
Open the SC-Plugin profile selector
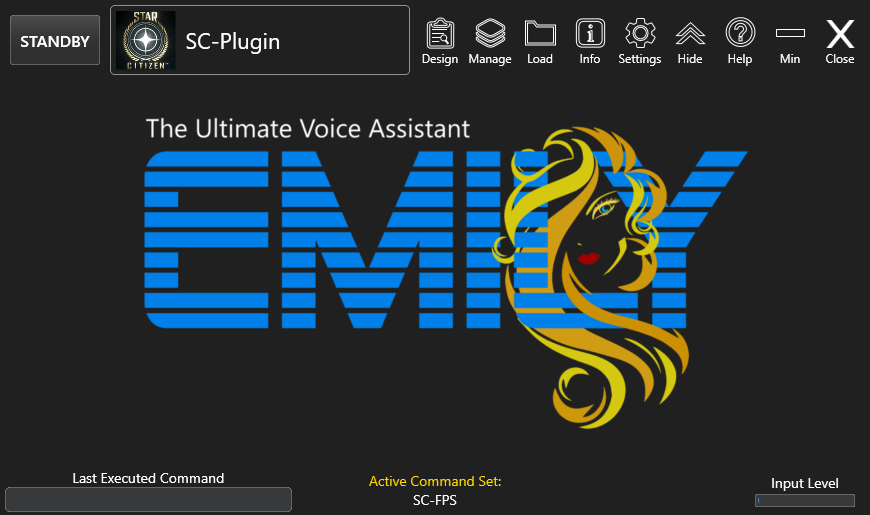260,40
